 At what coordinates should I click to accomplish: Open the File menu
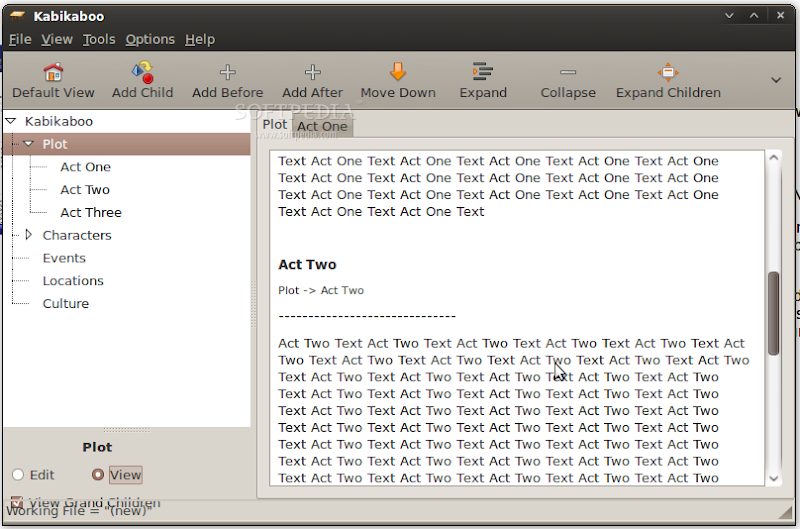[x=20, y=39]
